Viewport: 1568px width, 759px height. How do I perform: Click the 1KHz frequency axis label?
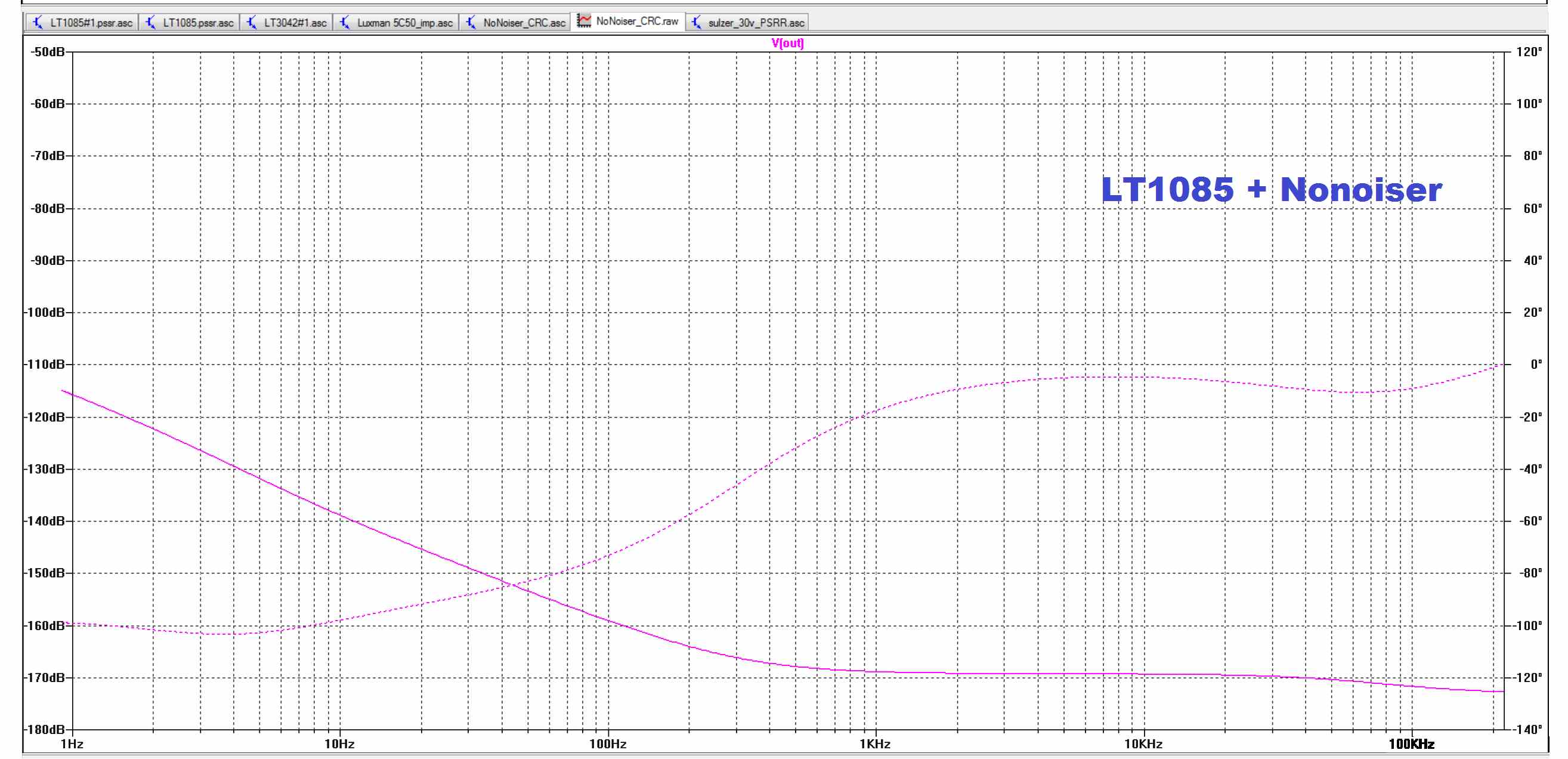[x=876, y=743]
